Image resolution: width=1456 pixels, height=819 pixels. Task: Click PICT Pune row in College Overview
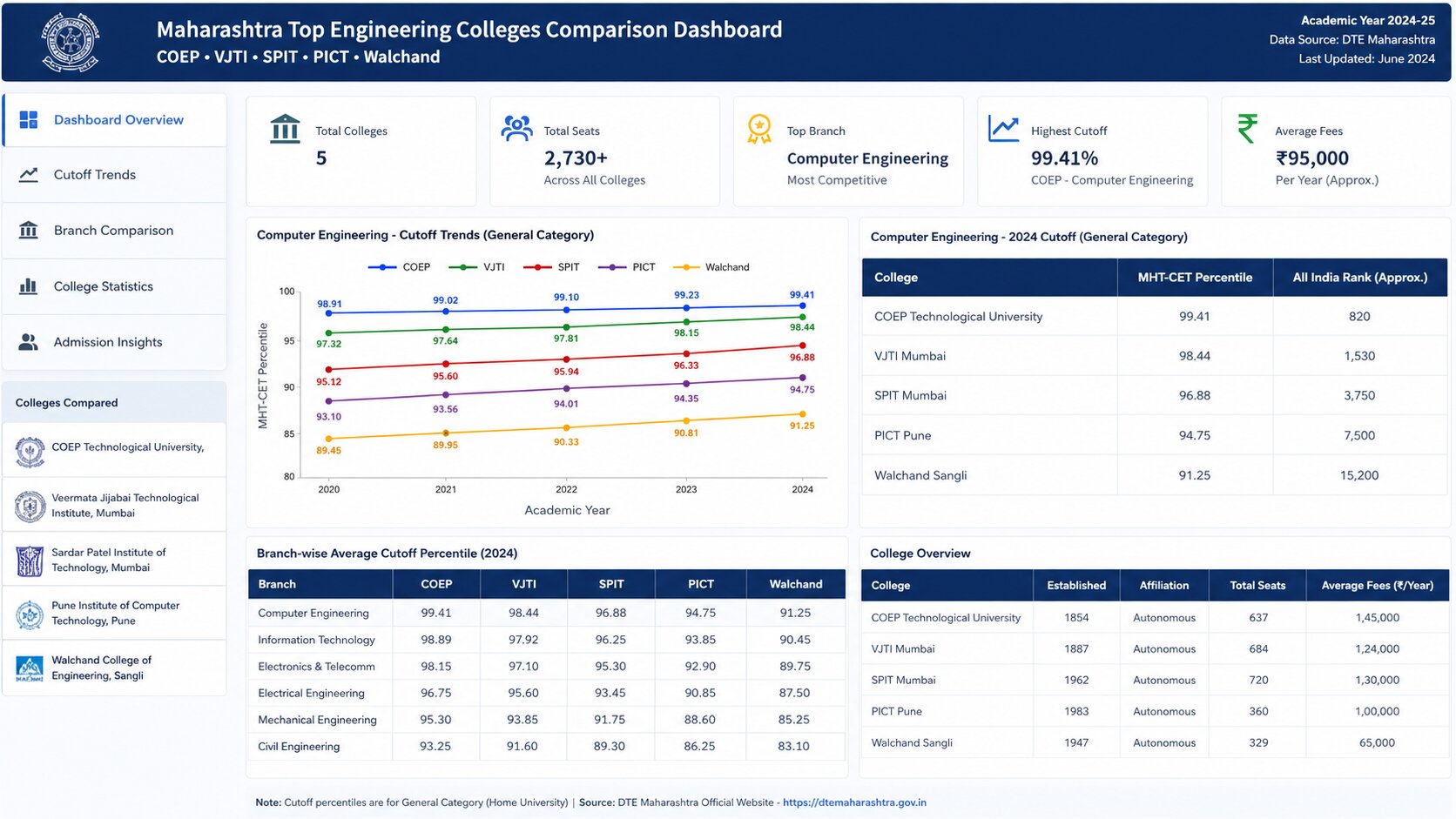tap(1155, 711)
